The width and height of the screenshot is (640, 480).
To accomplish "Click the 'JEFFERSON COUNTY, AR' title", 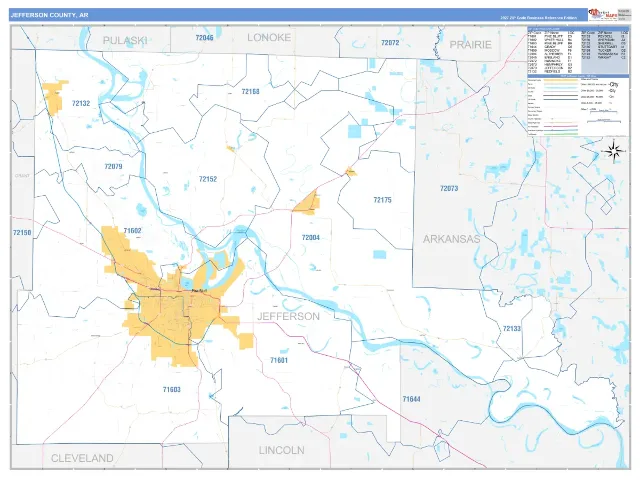I will click(x=49, y=15).
